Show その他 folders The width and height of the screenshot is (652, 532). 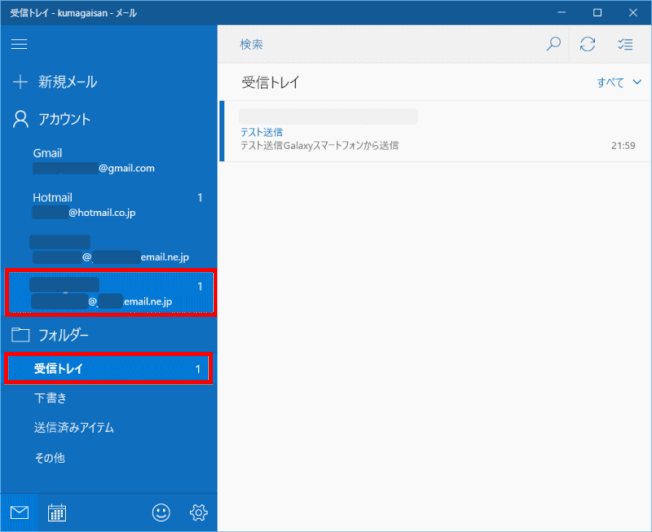tap(109, 458)
